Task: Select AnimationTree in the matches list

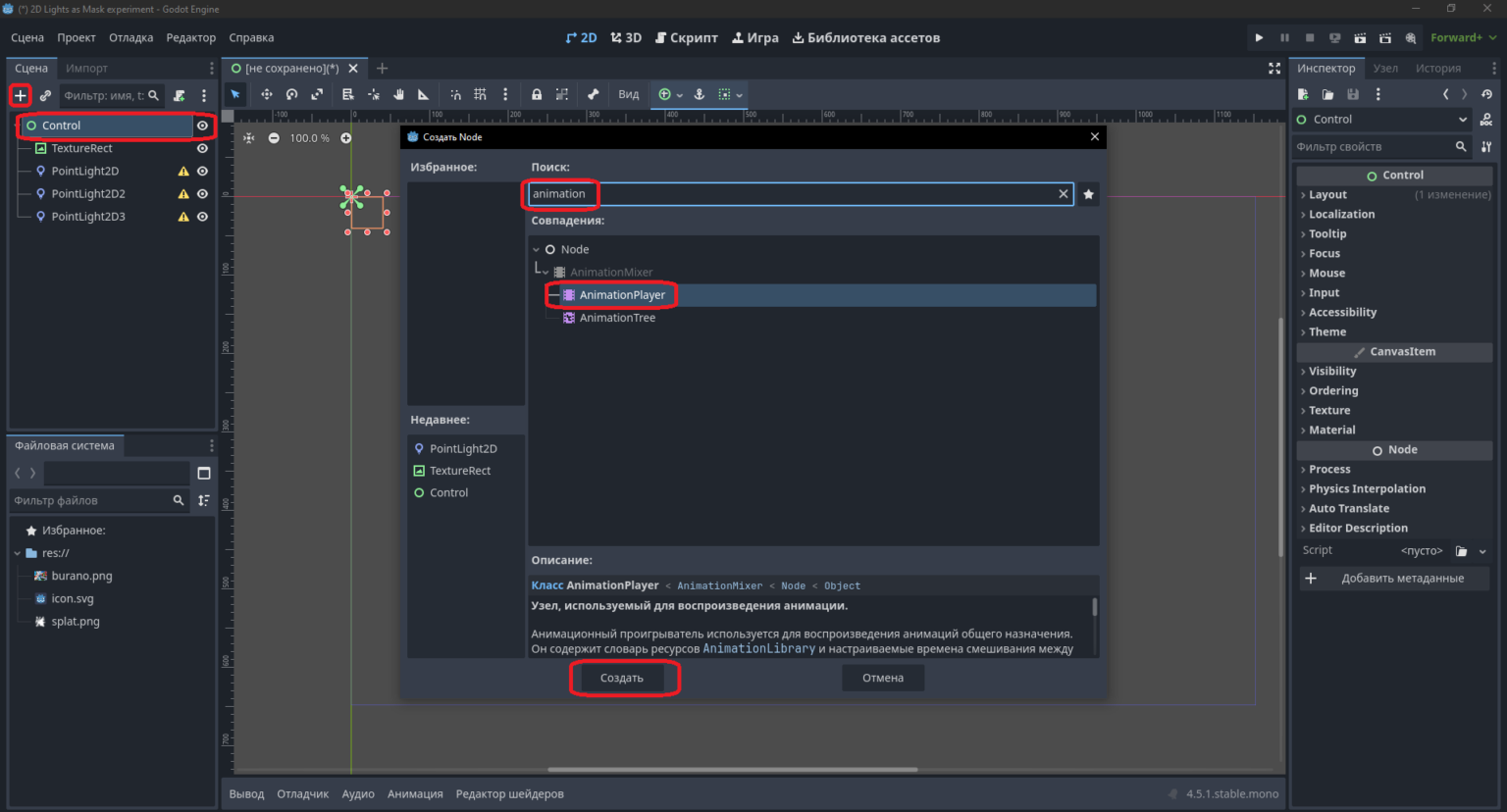Action: (617, 318)
